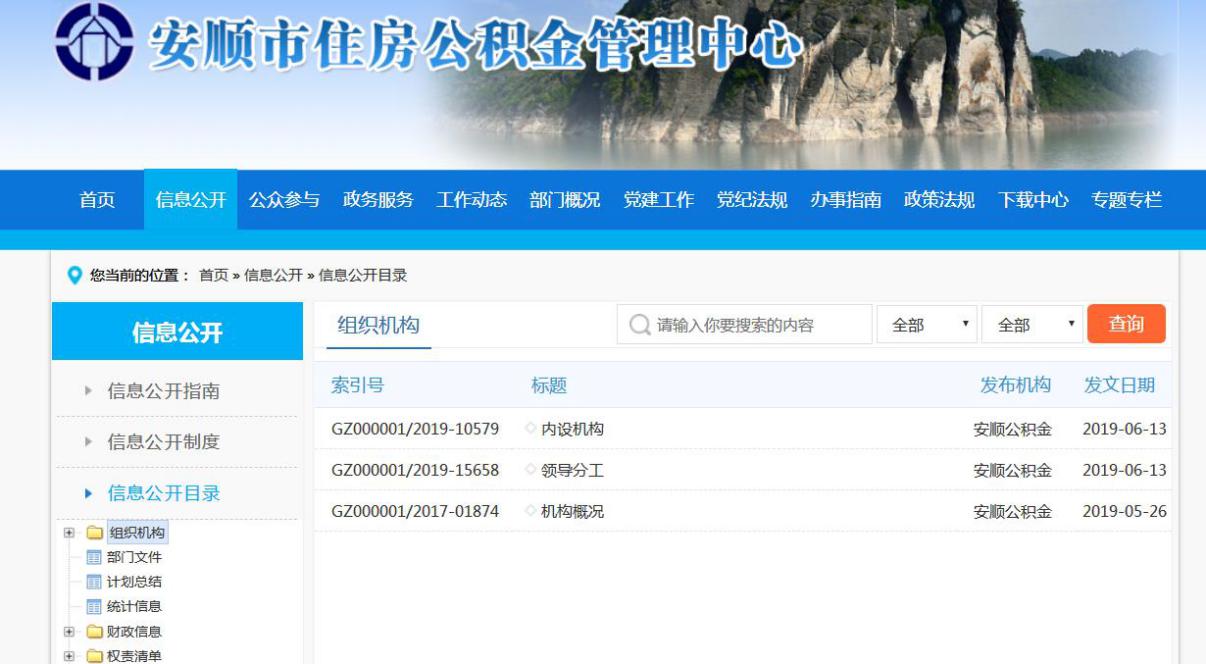
Task: Open 公众参与 navigation item
Action: point(284,200)
